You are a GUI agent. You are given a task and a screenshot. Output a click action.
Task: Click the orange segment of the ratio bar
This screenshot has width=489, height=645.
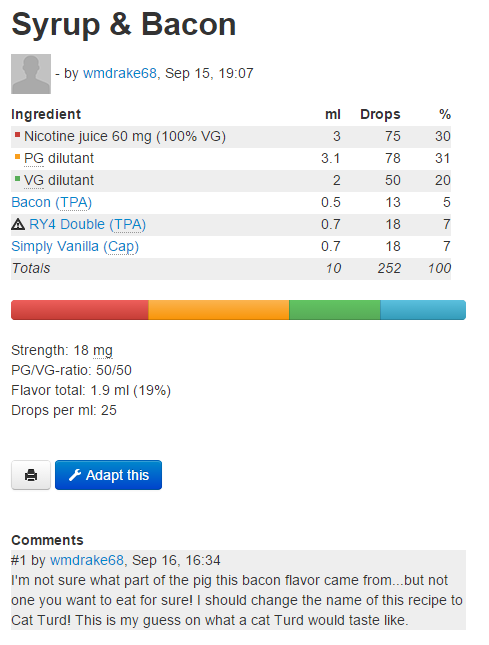point(219,310)
